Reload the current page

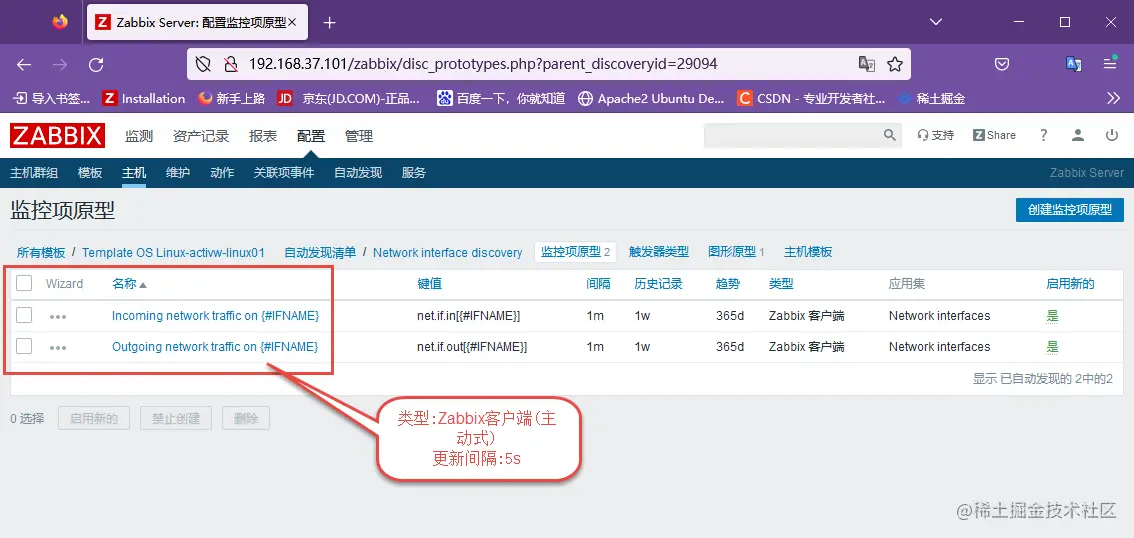click(x=96, y=64)
